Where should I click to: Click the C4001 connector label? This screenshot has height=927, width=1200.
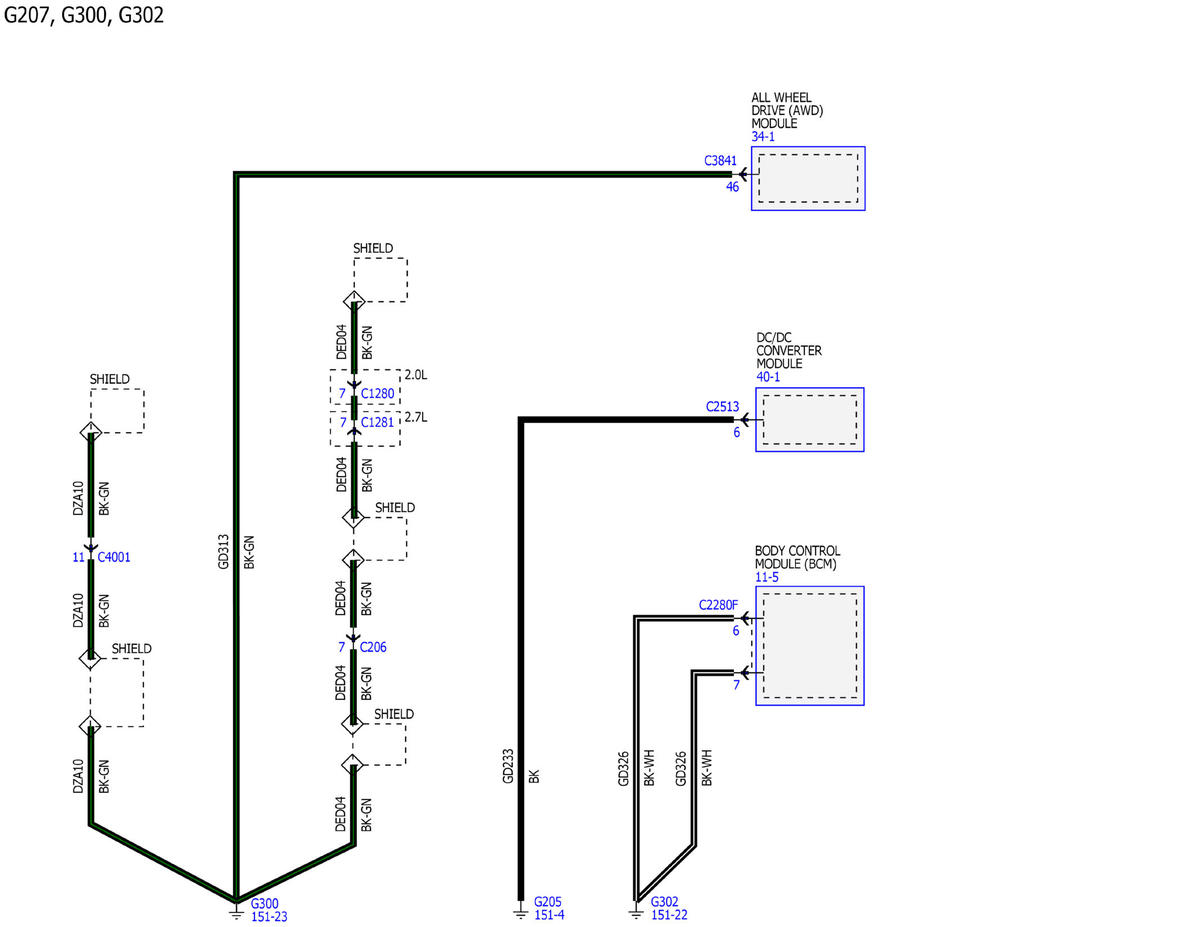[x=113, y=557]
